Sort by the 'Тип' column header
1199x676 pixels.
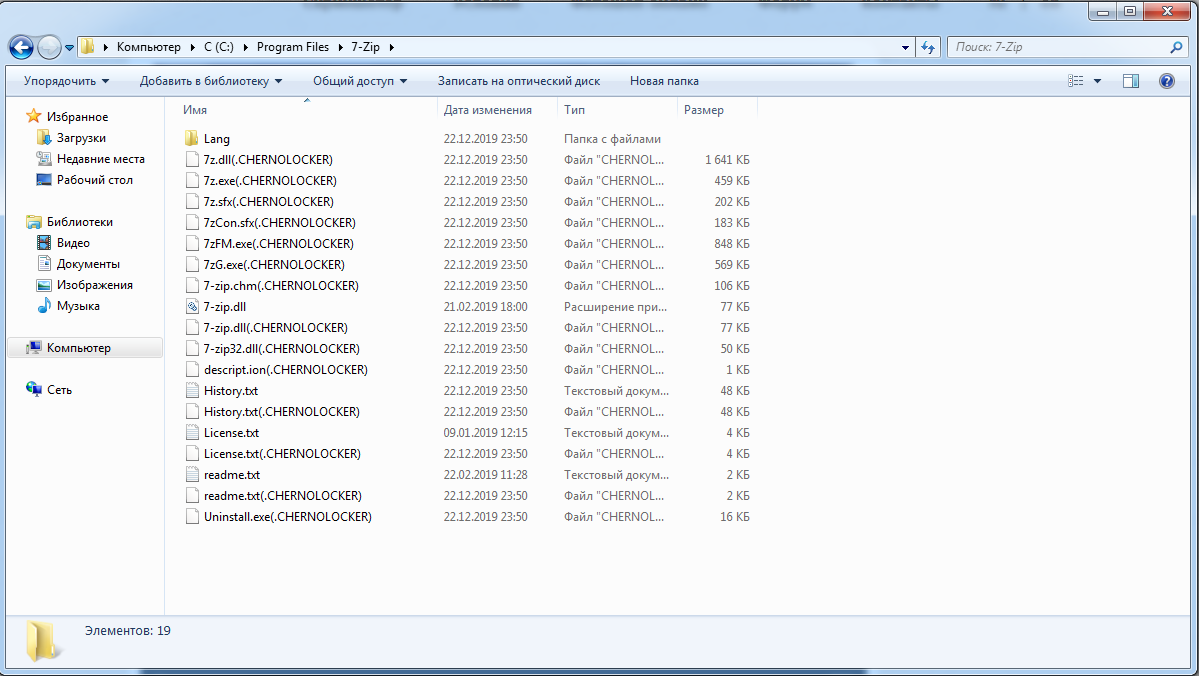pyautogui.click(x=574, y=110)
